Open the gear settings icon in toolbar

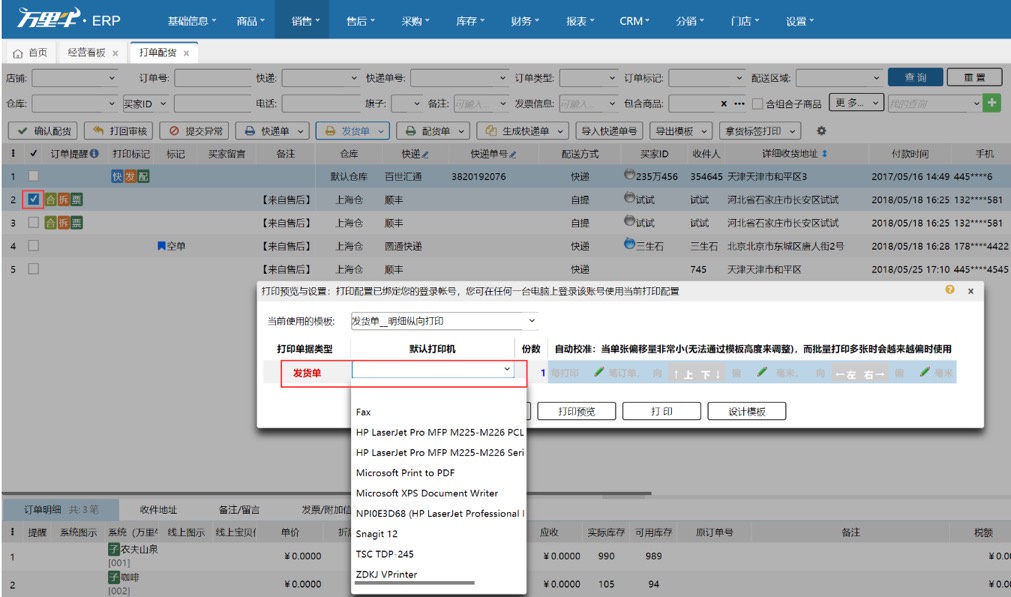pyautogui.click(x=822, y=131)
